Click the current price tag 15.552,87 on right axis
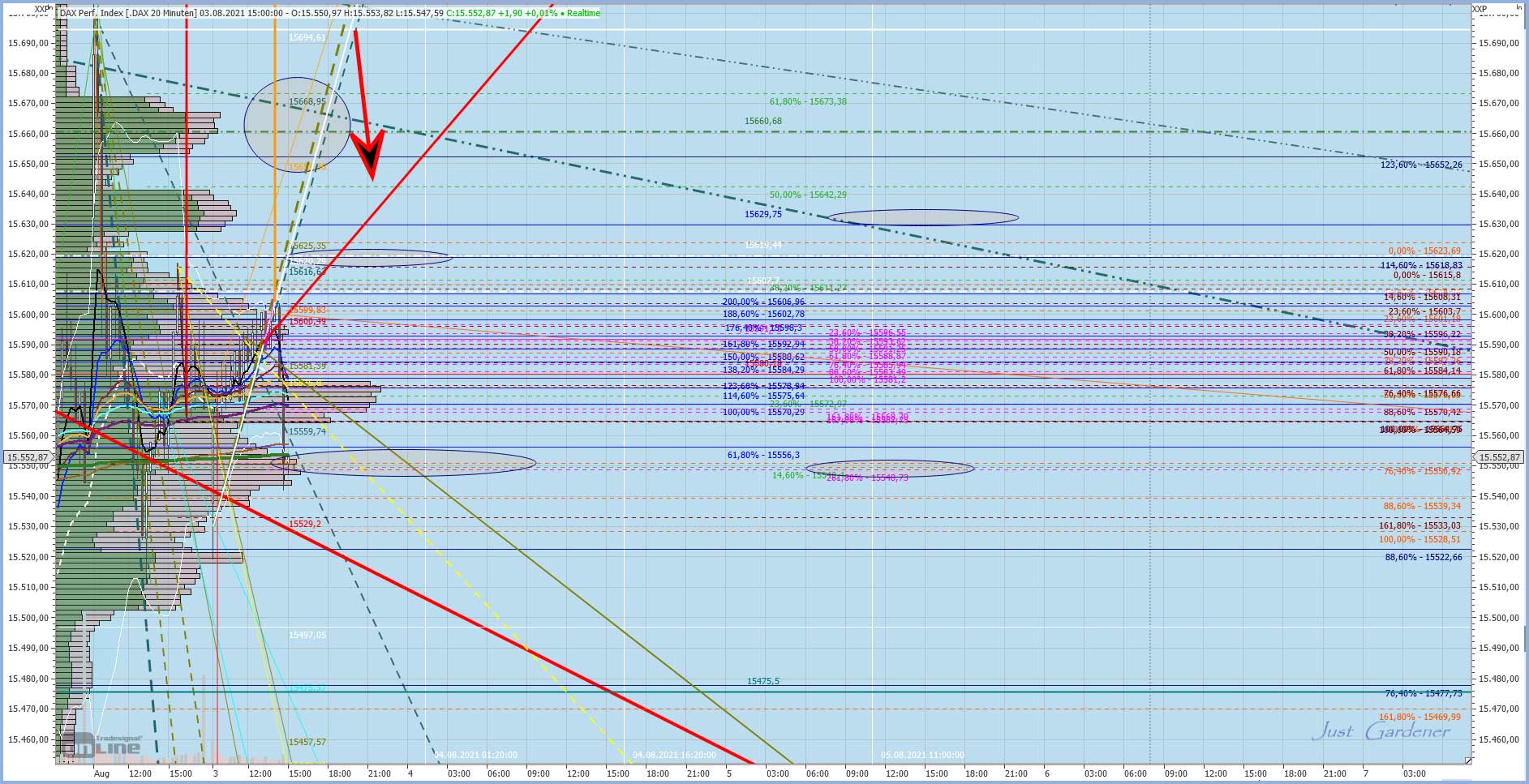Screen dimensions: 1529x784 pos(1499,457)
